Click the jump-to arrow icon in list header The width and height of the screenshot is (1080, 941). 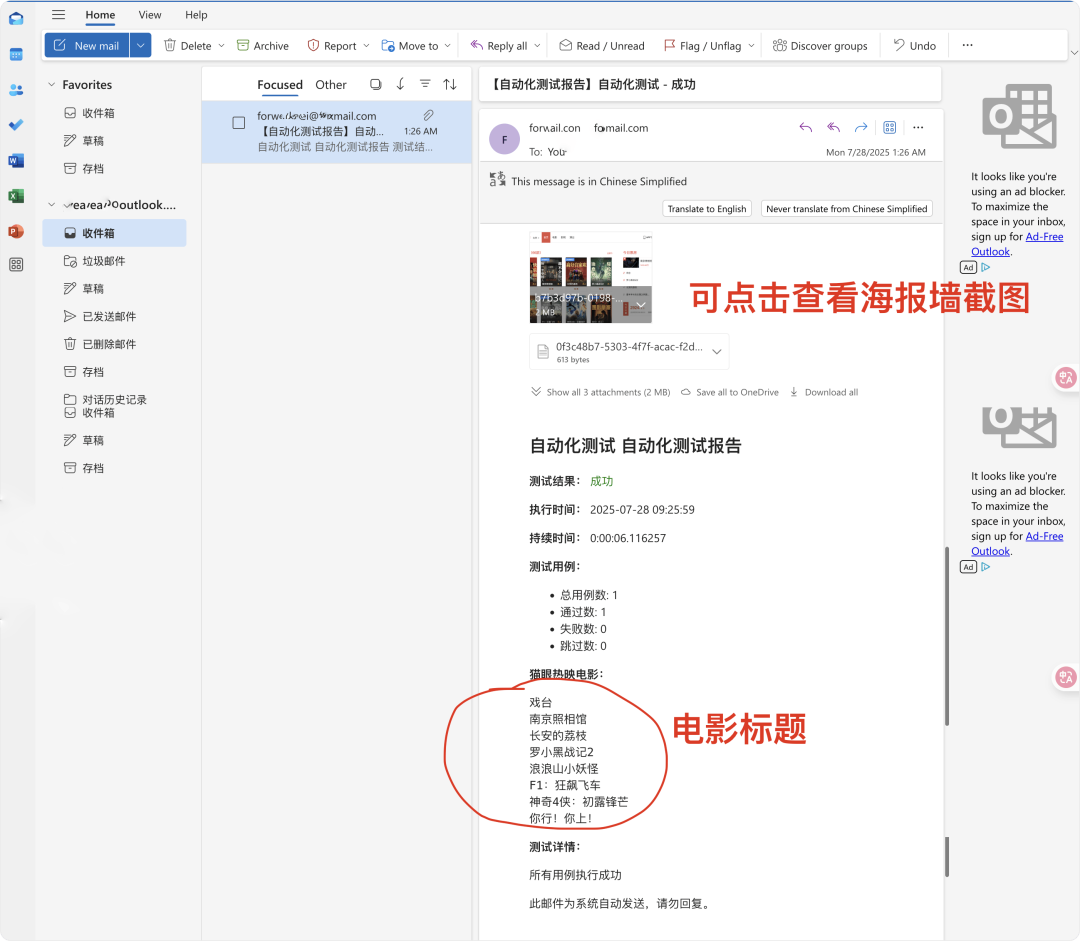[x=400, y=84]
